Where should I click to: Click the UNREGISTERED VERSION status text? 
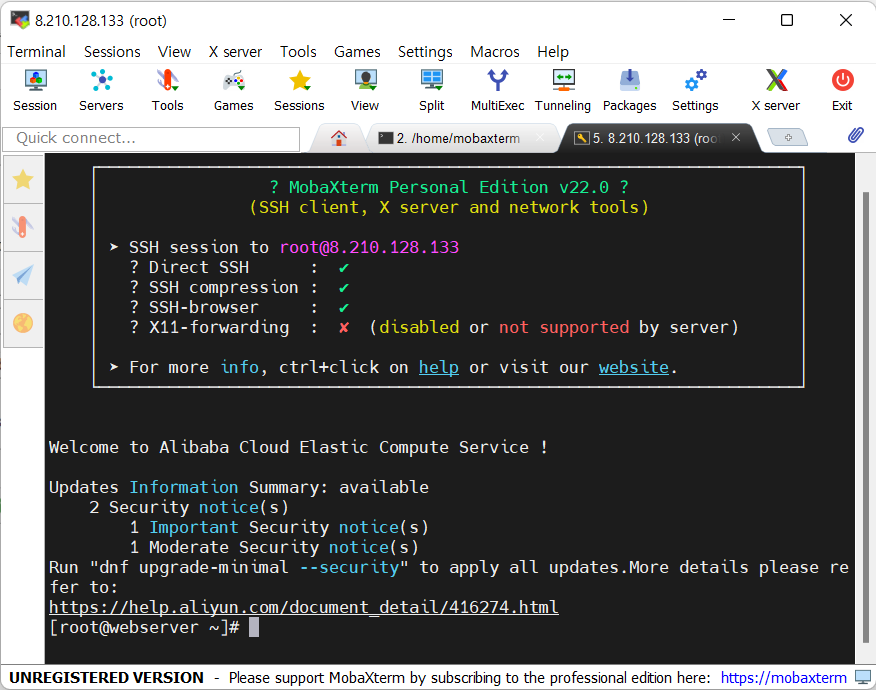tap(106, 678)
